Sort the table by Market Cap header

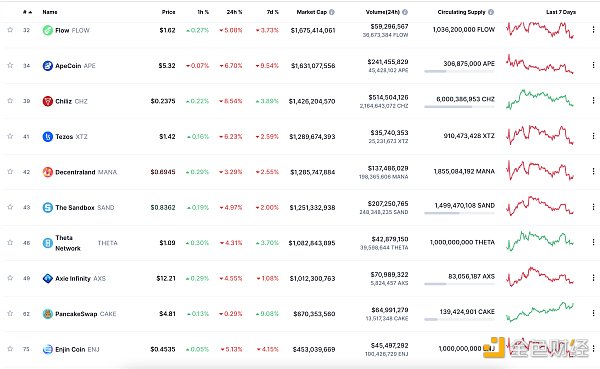tap(311, 12)
